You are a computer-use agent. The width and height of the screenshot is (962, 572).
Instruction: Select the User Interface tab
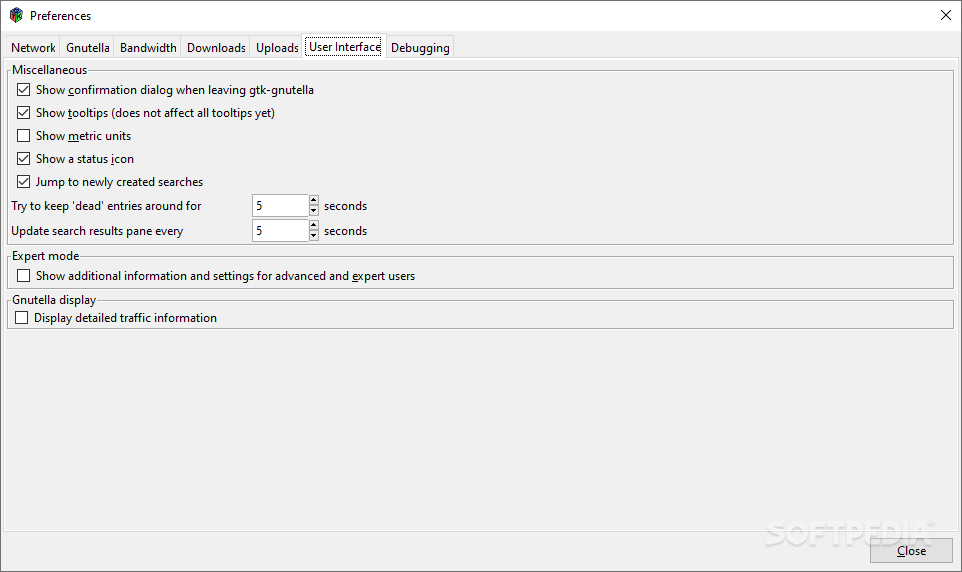(344, 47)
